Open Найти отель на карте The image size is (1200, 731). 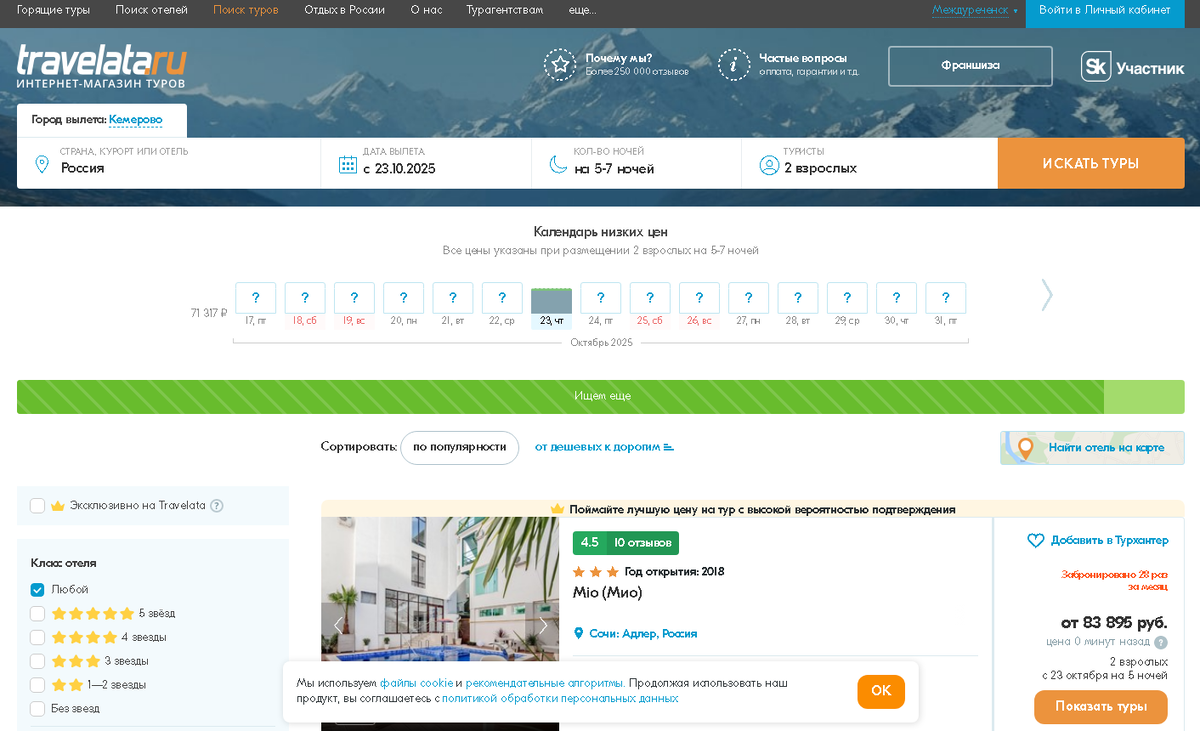click(x=1092, y=448)
